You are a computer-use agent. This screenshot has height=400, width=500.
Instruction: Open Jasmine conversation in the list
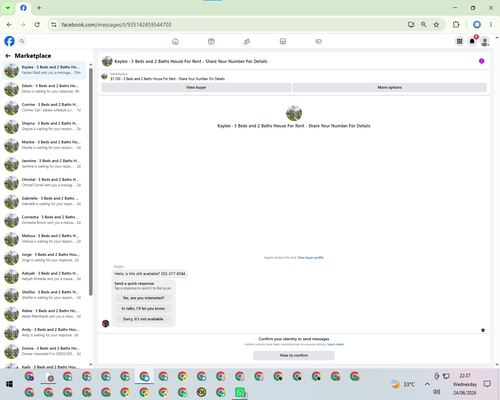click(x=44, y=164)
